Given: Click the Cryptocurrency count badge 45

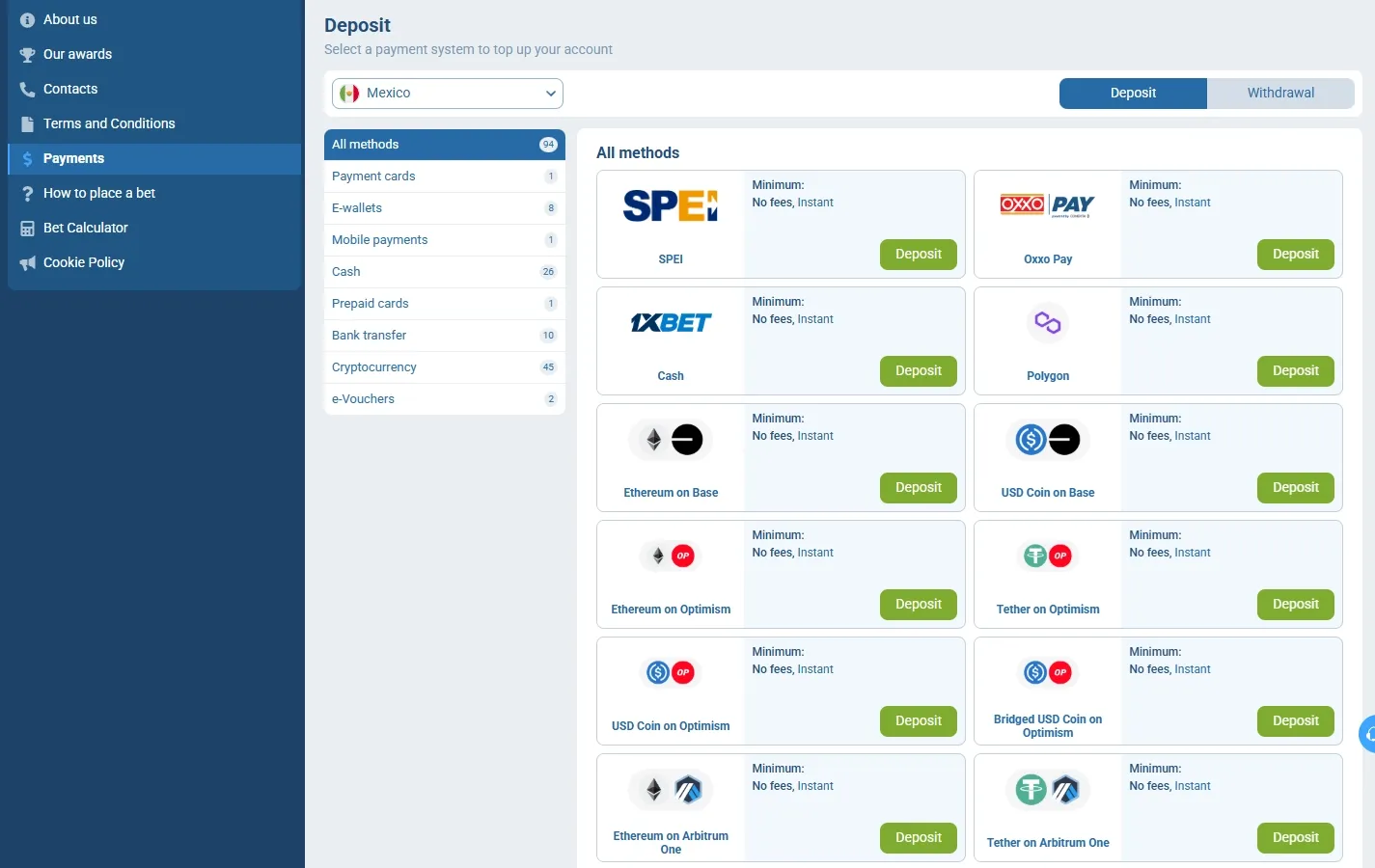Looking at the screenshot, I should click(x=548, y=367).
